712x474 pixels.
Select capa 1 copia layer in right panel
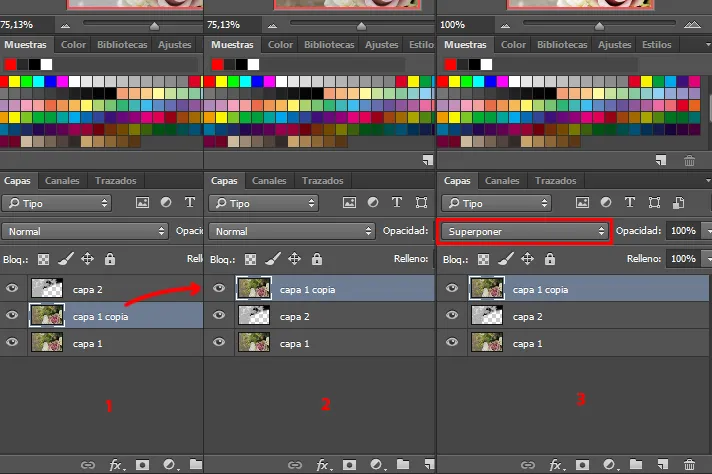pos(573,288)
